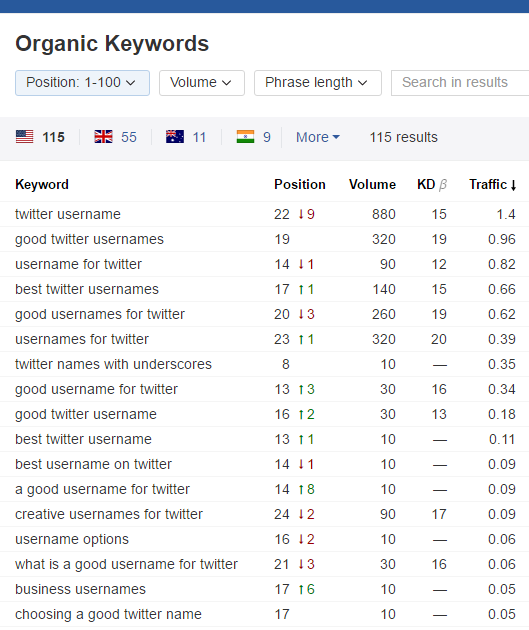
Task: Expand the Phrase length dropdown
Action: coord(318,83)
